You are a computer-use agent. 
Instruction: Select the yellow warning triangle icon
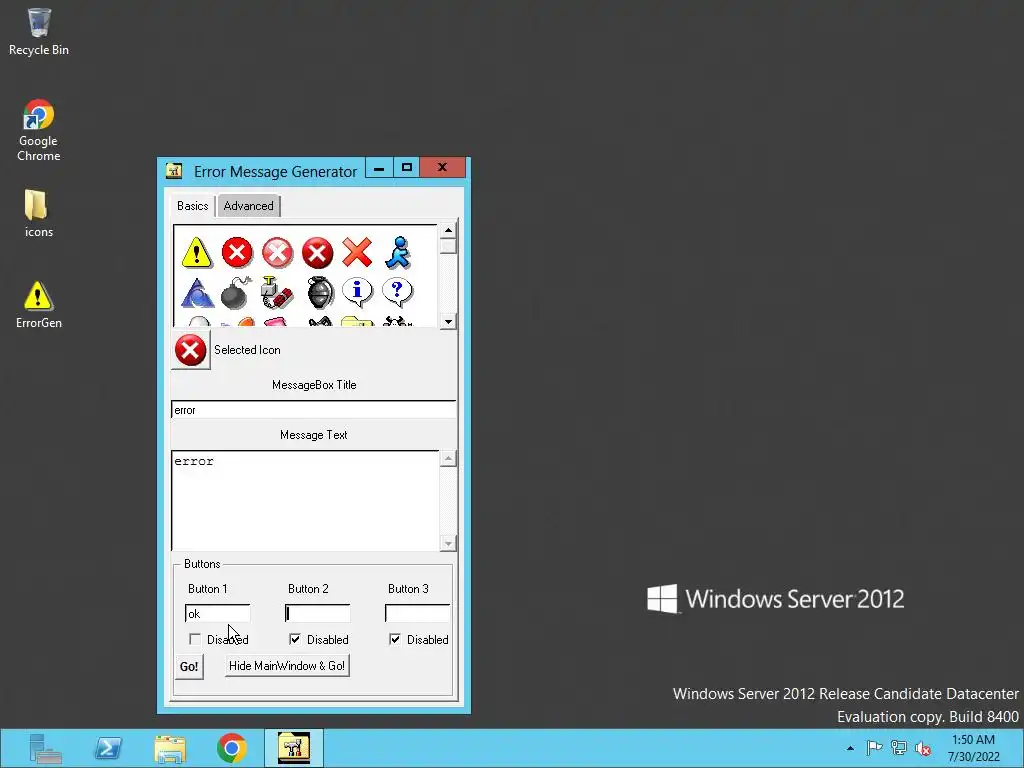[x=197, y=253]
